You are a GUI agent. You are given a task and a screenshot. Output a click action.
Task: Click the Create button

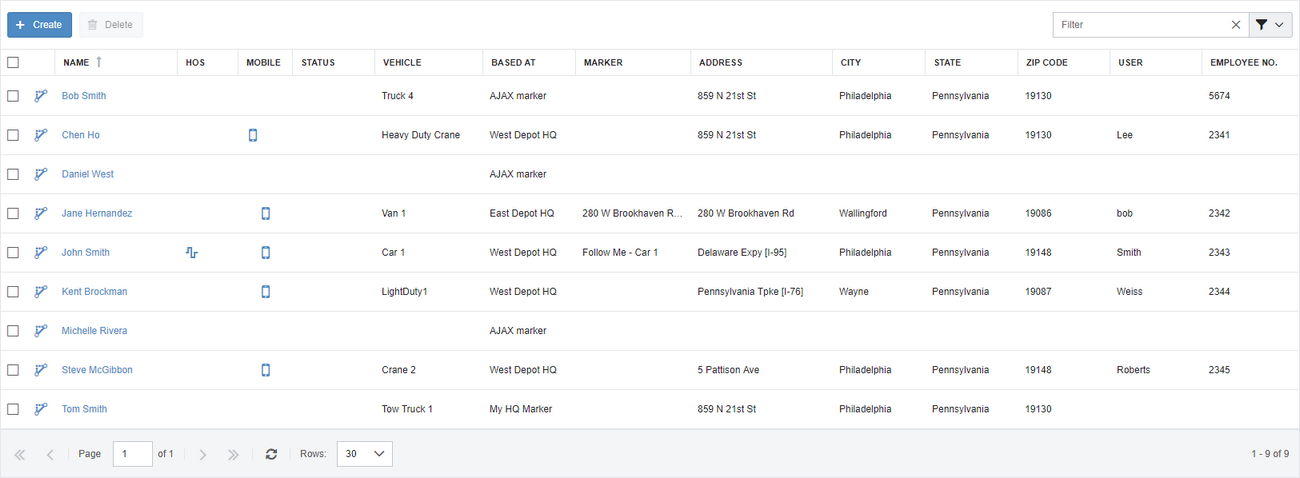click(x=40, y=25)
